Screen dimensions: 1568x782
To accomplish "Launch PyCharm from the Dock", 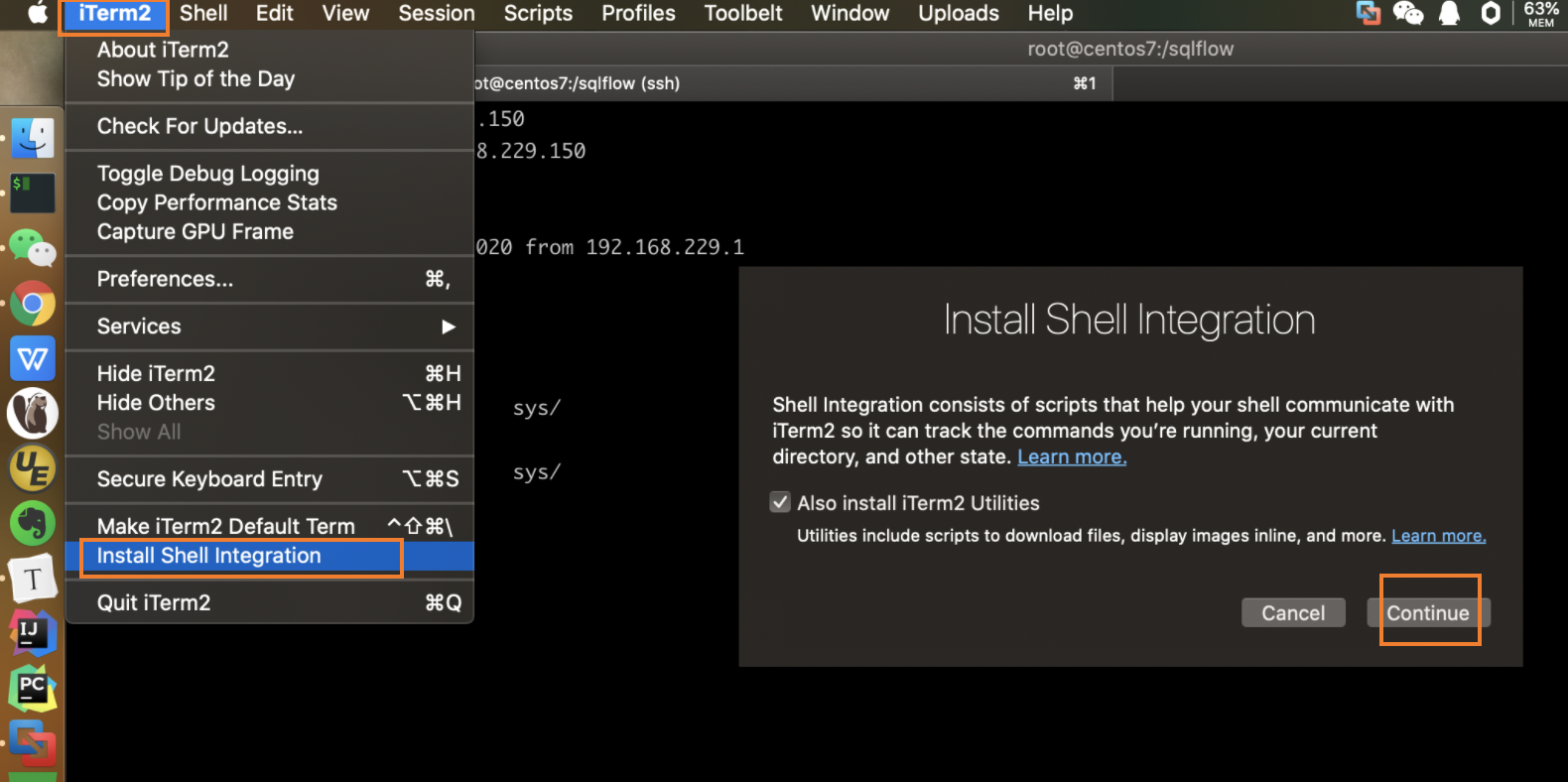I will pyautogui.click(x=33, y=689).
